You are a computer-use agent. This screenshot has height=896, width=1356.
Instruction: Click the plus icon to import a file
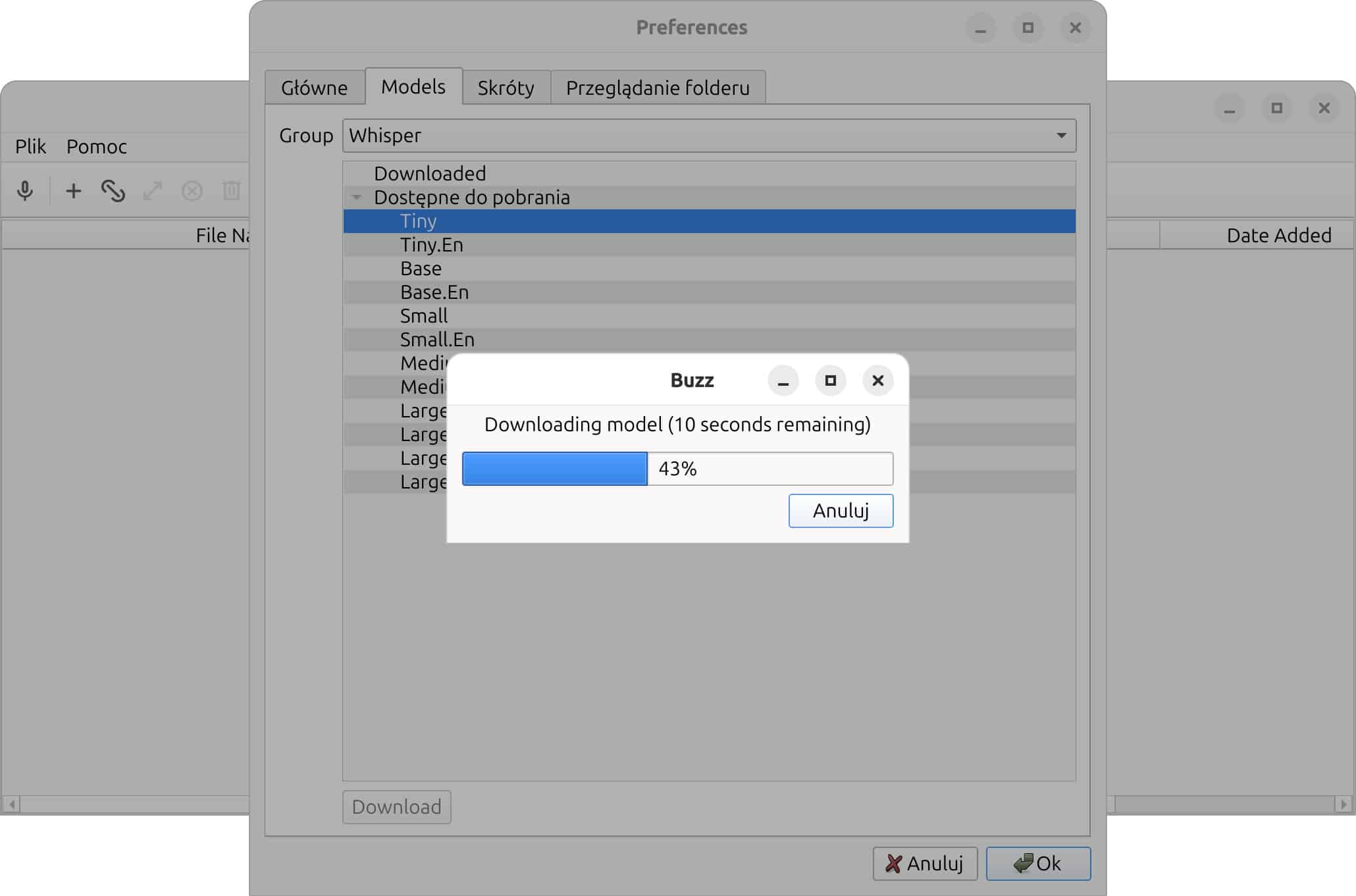click(73, 191)
